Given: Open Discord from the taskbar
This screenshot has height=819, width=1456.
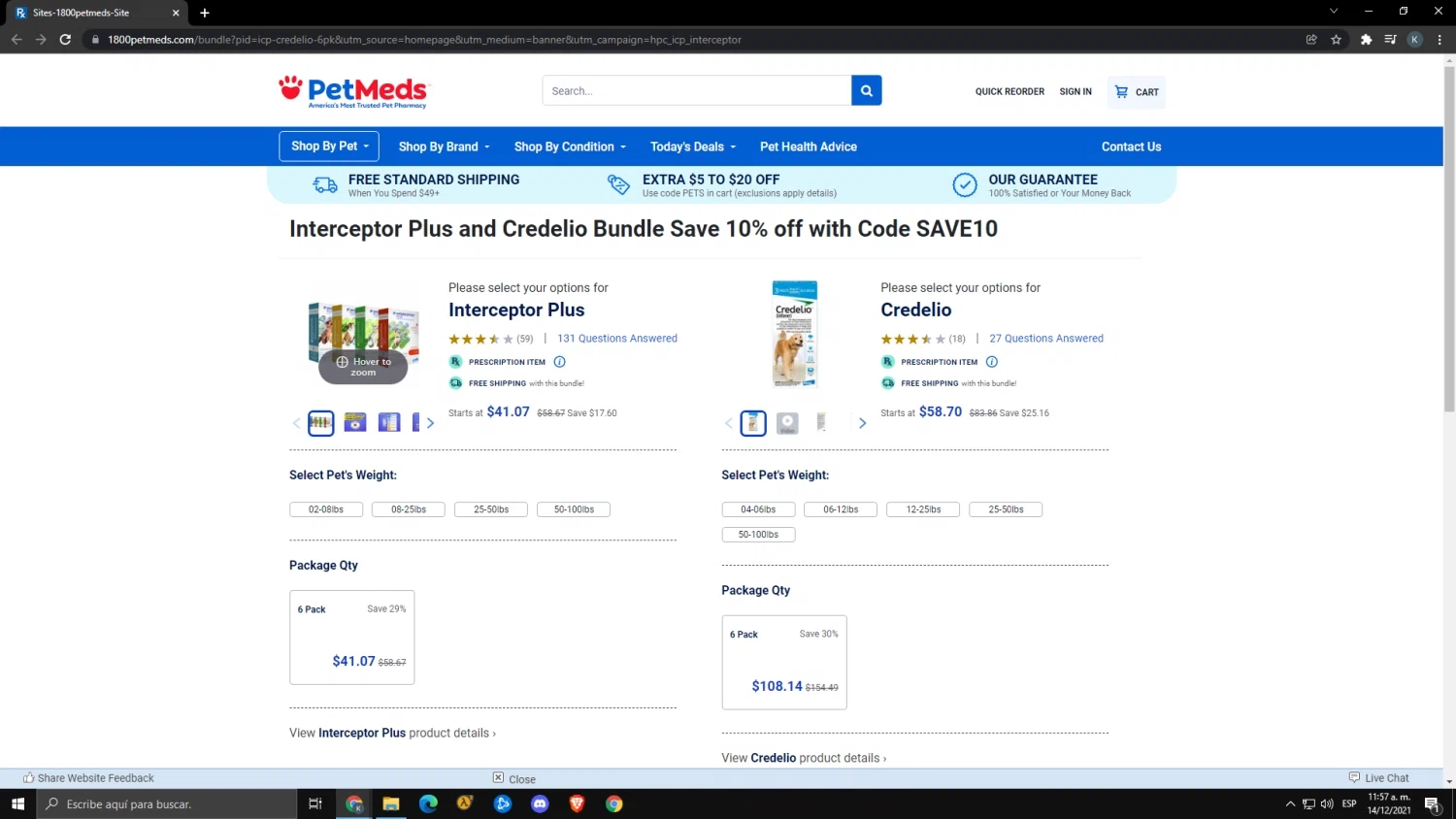Looking at the screenshot, I should pos(540,803).
